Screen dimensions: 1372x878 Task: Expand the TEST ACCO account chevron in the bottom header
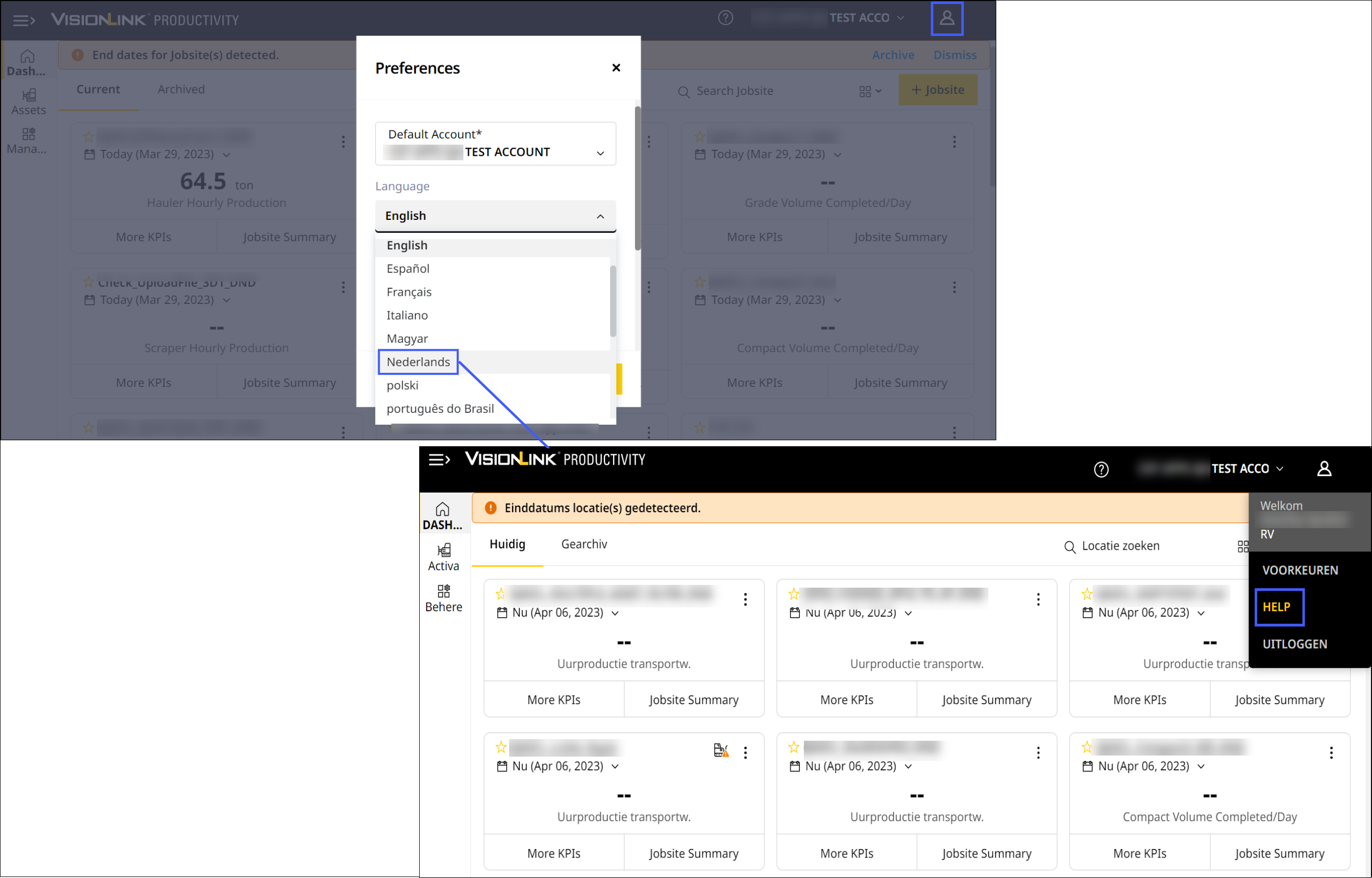pyautogui.click(x=1280, y=469)
